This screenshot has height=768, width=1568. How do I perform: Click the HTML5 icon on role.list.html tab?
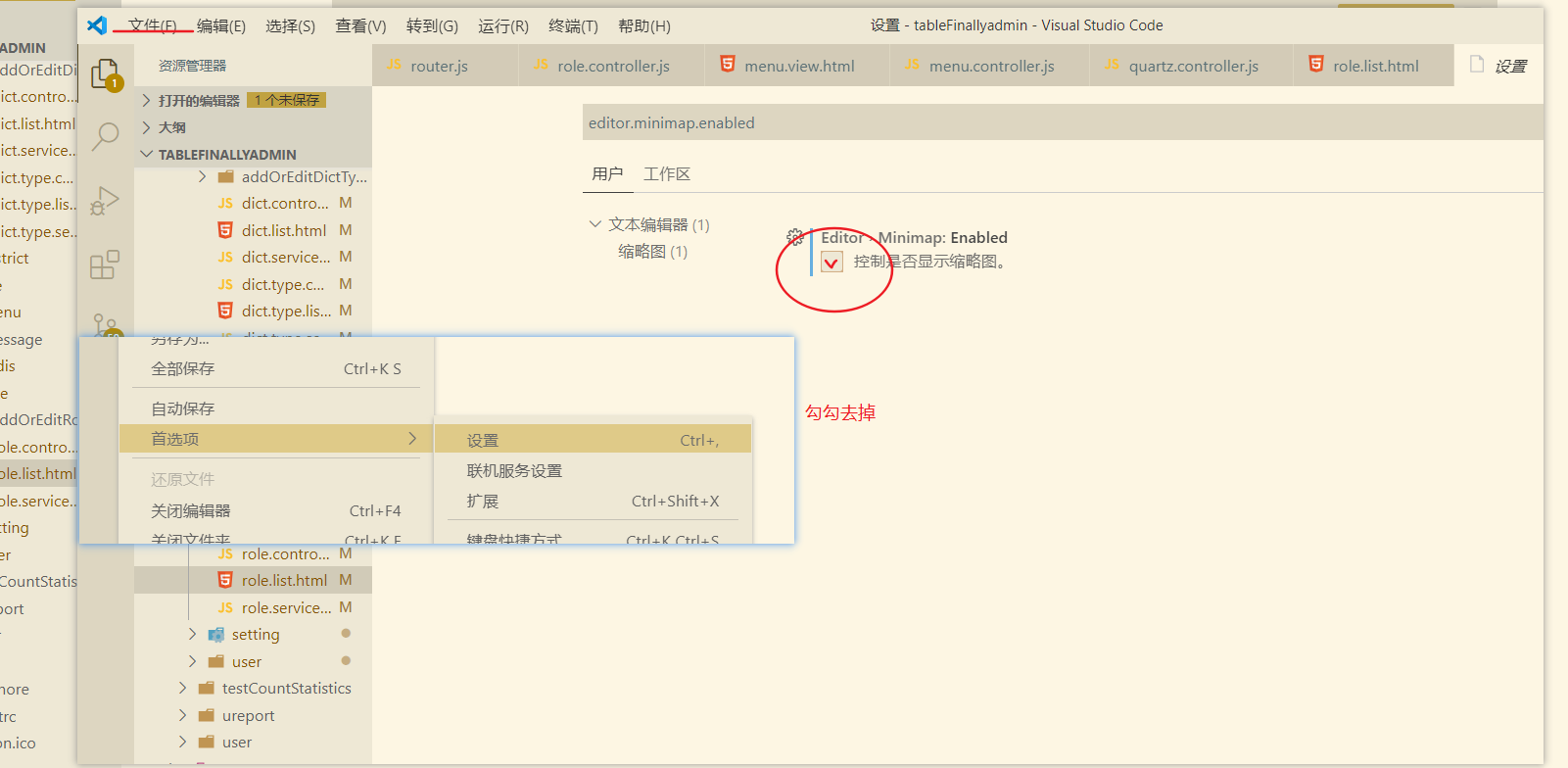(1316, 65)
